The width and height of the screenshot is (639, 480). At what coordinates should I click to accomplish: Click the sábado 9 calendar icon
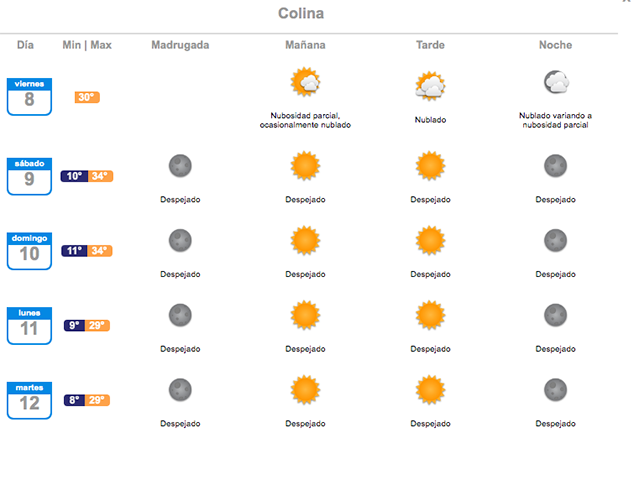coord(29,176)
